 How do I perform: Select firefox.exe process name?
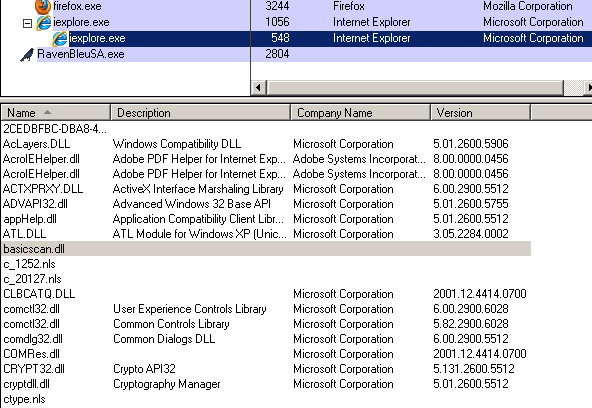click(77, 6)
